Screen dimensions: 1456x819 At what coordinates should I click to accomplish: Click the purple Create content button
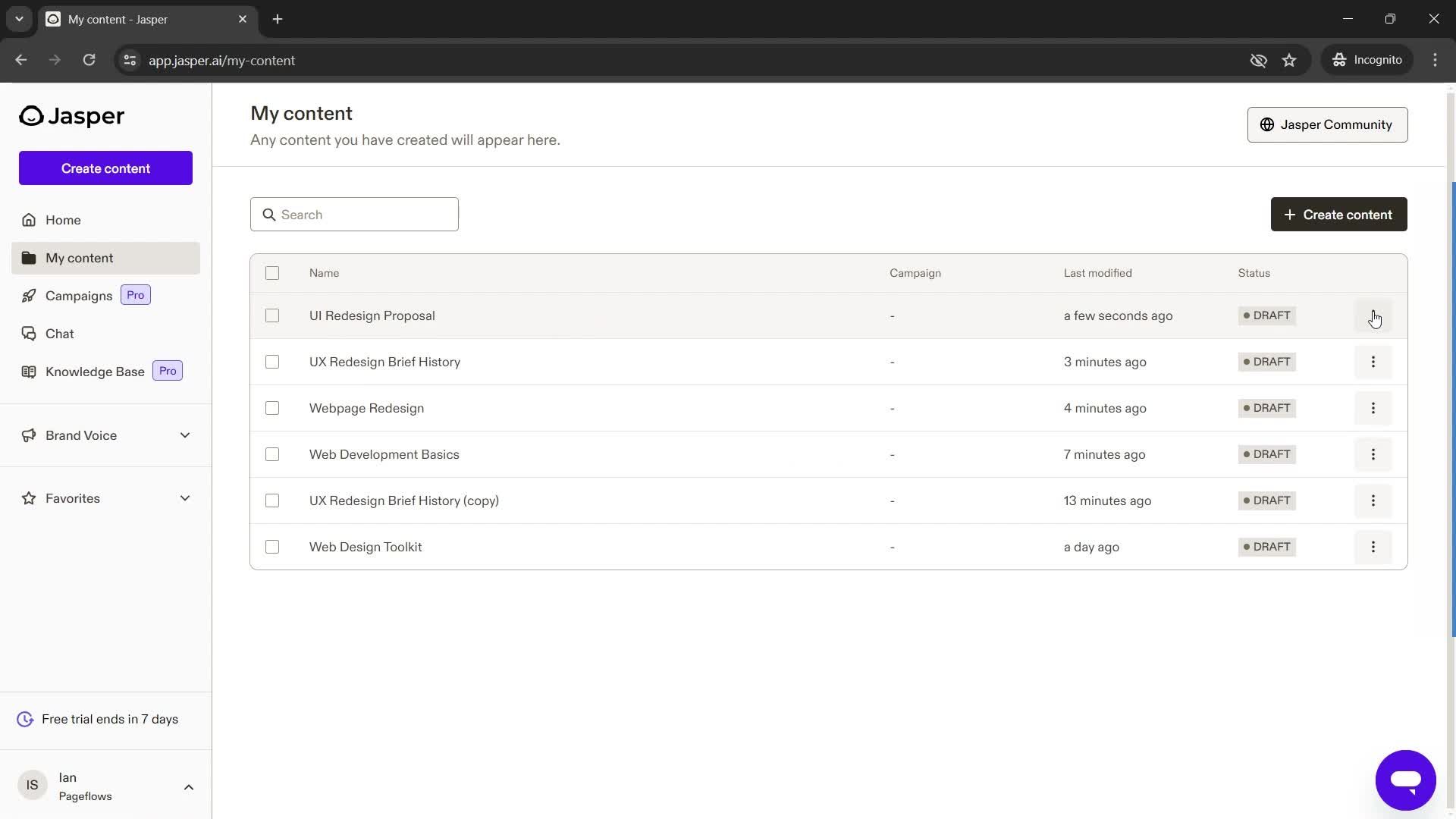pos(106,168)
